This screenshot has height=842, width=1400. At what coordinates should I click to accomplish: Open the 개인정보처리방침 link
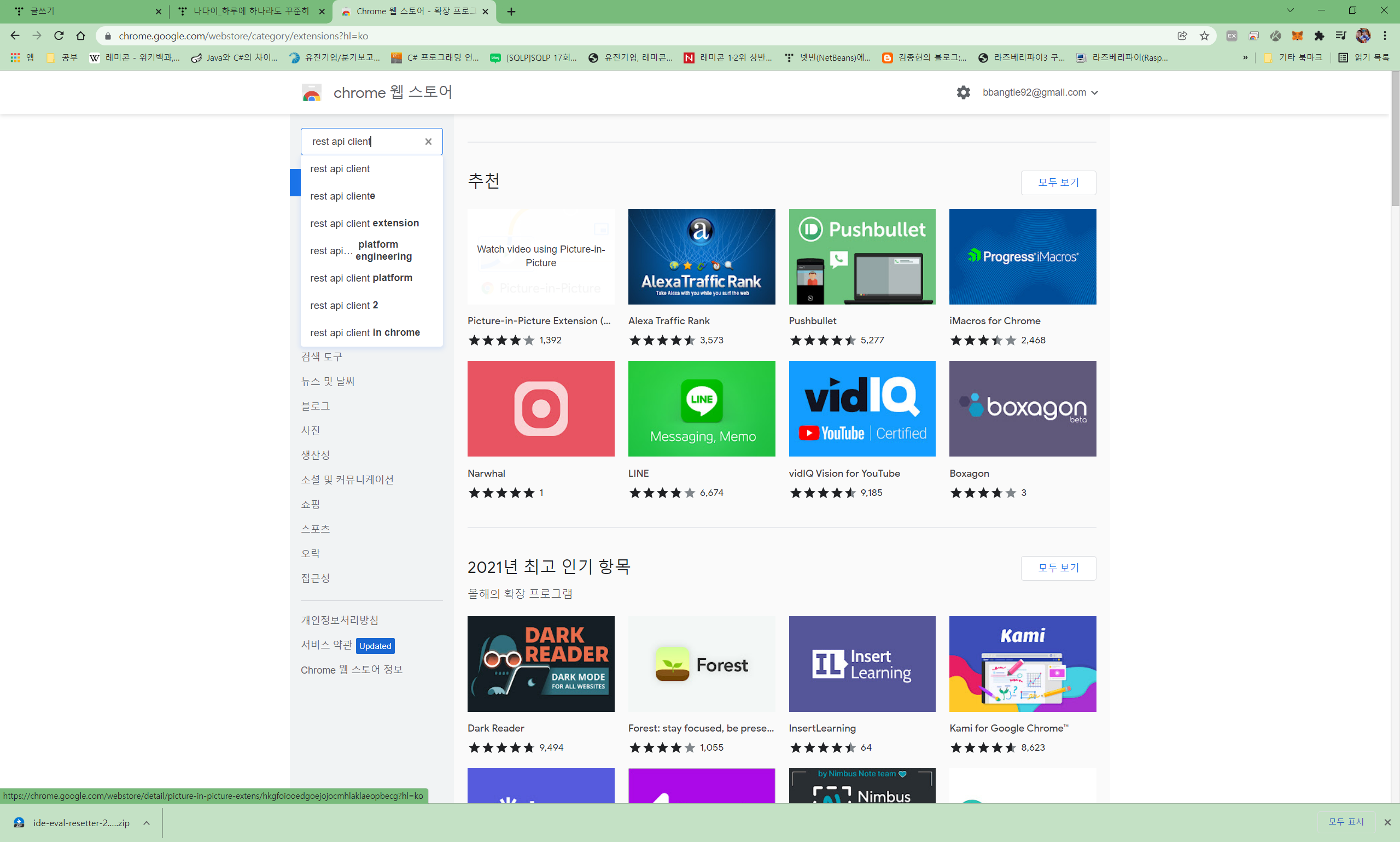pyautogui.click(x=340, y=620)
